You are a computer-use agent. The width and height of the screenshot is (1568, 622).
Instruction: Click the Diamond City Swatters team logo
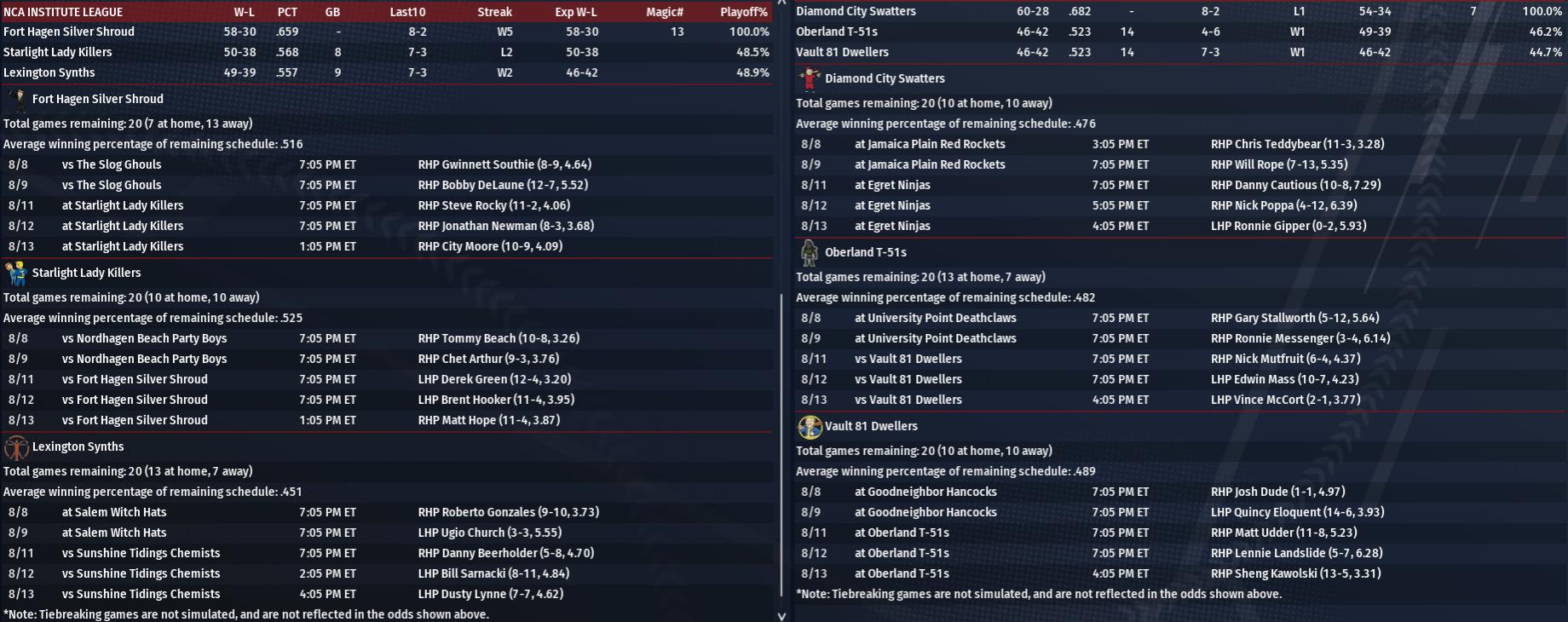(809, 79)
